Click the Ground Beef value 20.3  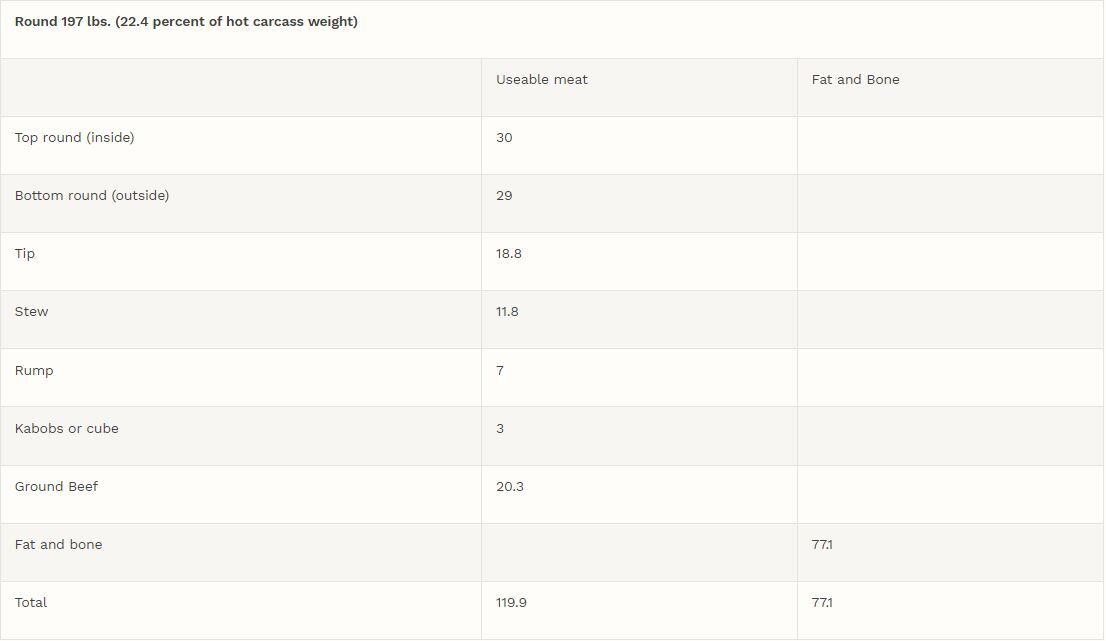[x=510, y=487]
